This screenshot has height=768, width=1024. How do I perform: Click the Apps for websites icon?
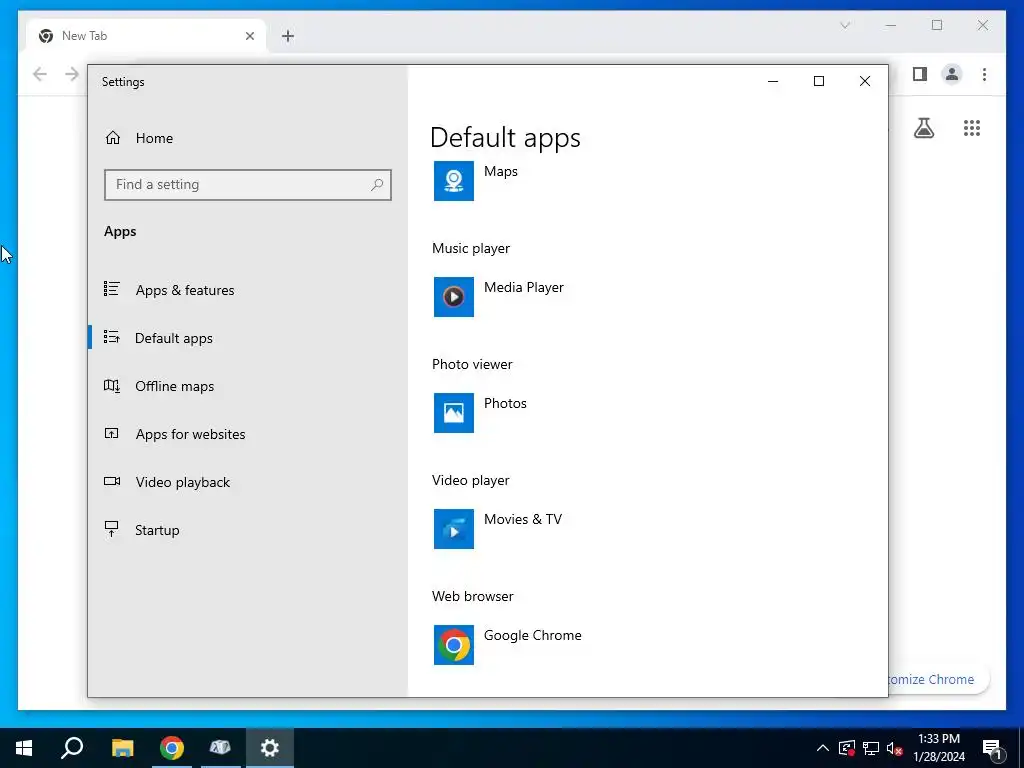tap(112, 433)
